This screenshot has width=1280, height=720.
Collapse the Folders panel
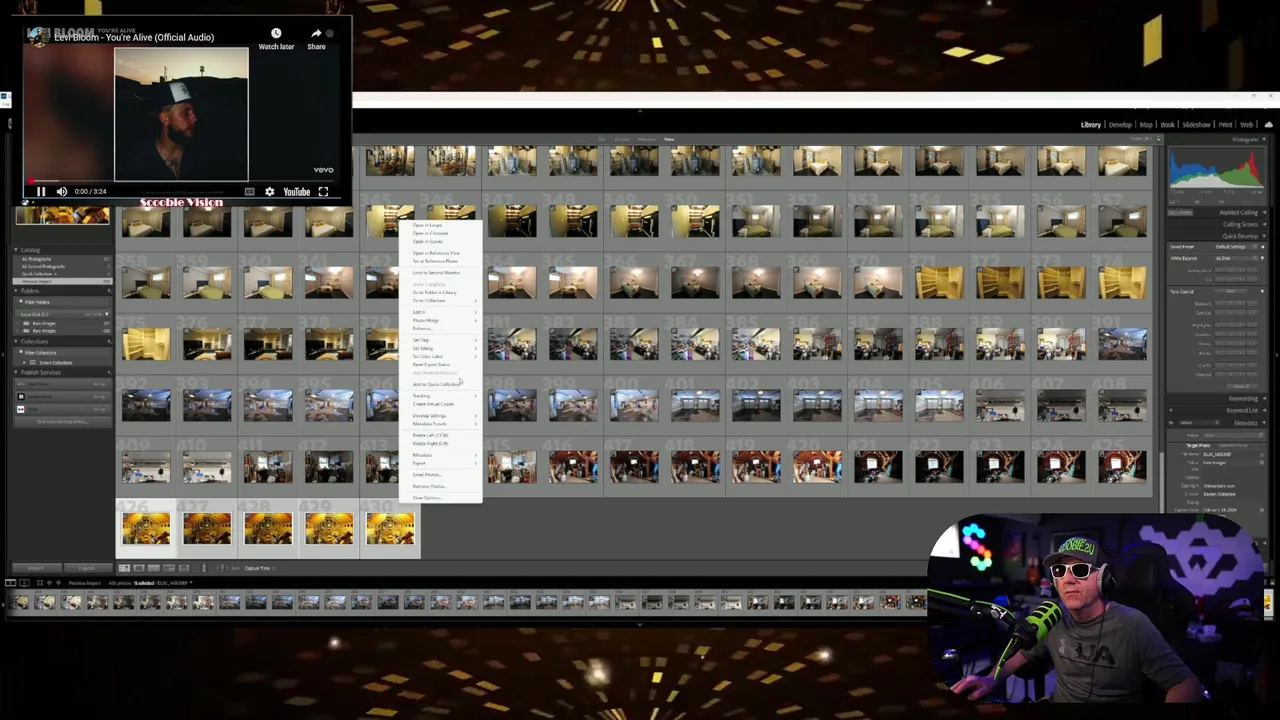point(16,291)
